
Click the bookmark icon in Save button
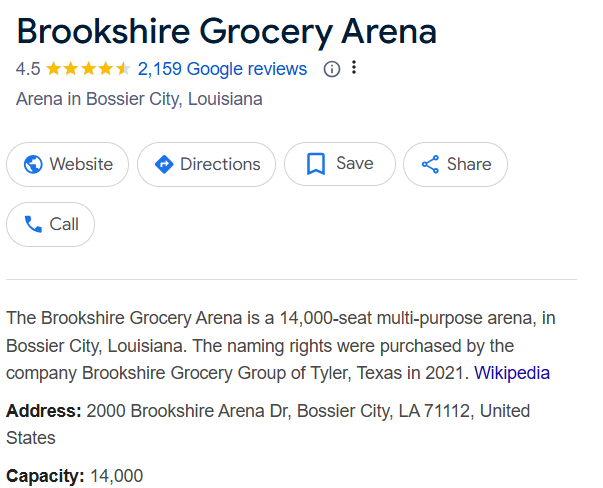(315, 165)
